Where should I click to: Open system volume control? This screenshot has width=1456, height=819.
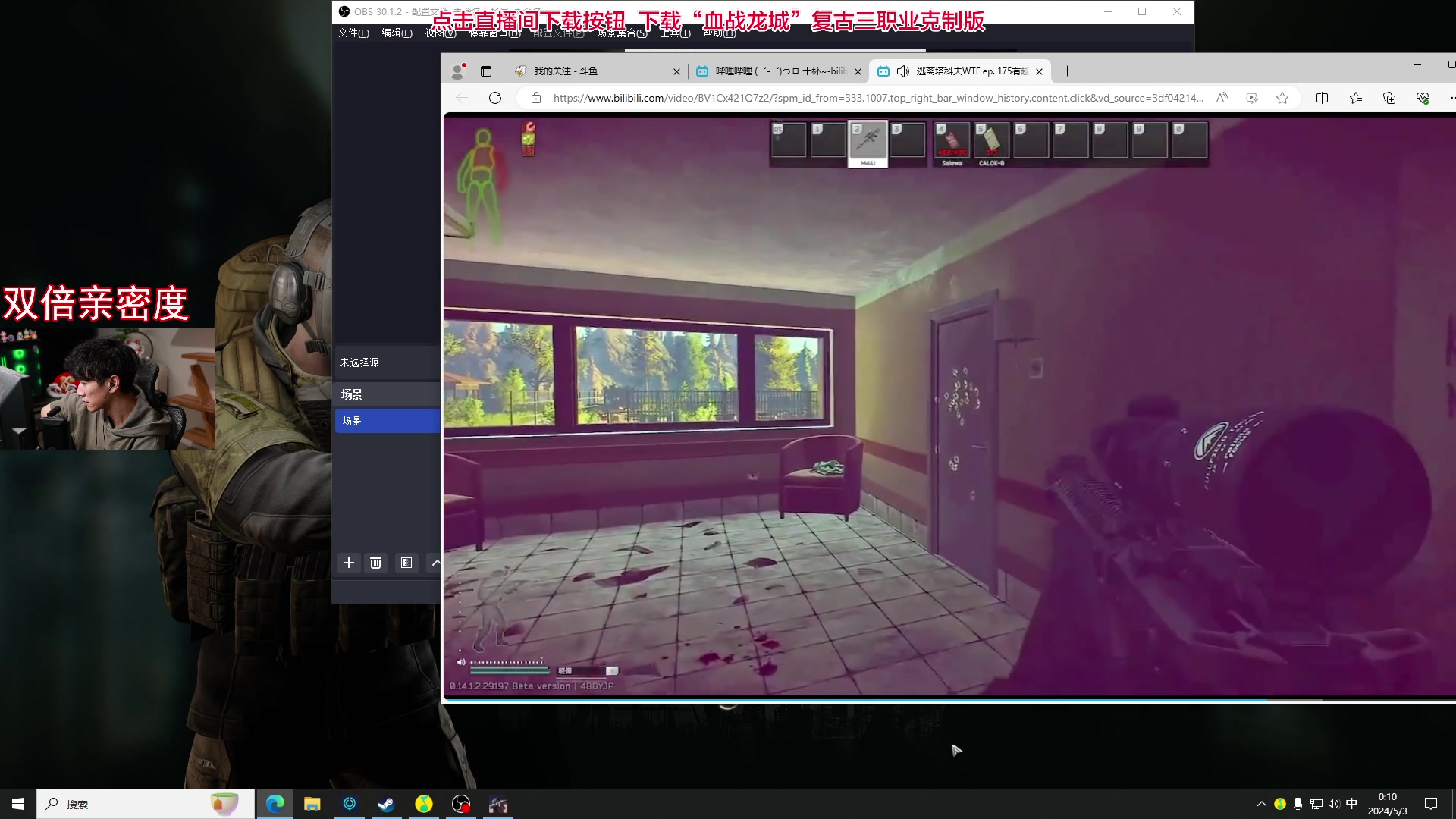click(x=1334, y=804)
